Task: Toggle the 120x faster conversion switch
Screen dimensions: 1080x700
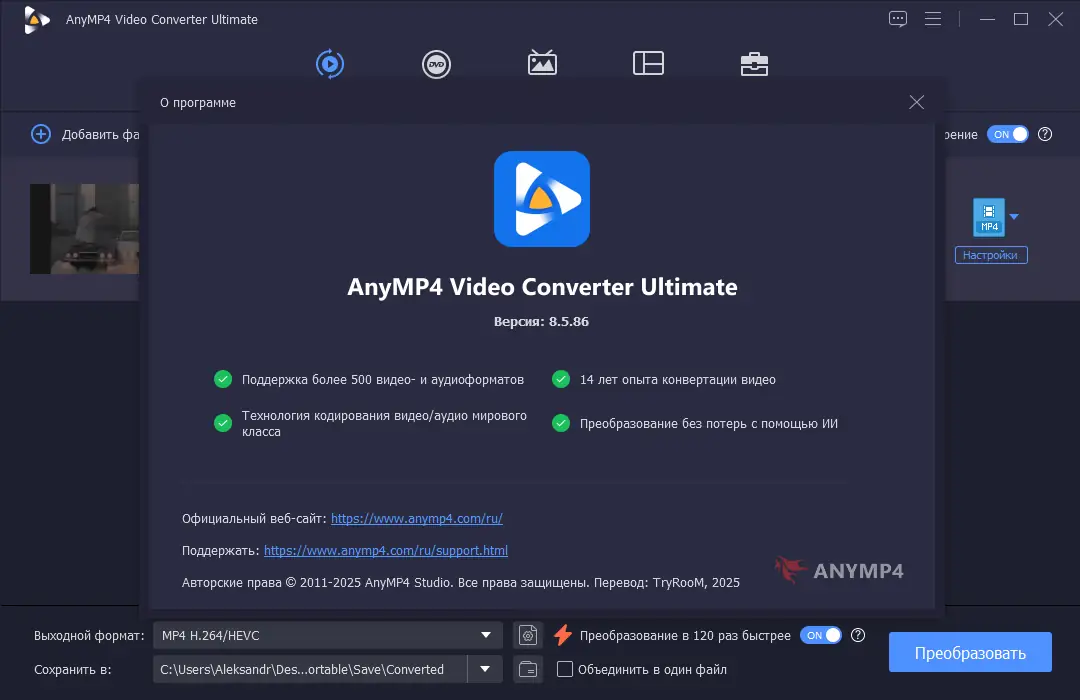Action: tap(820, 635)
